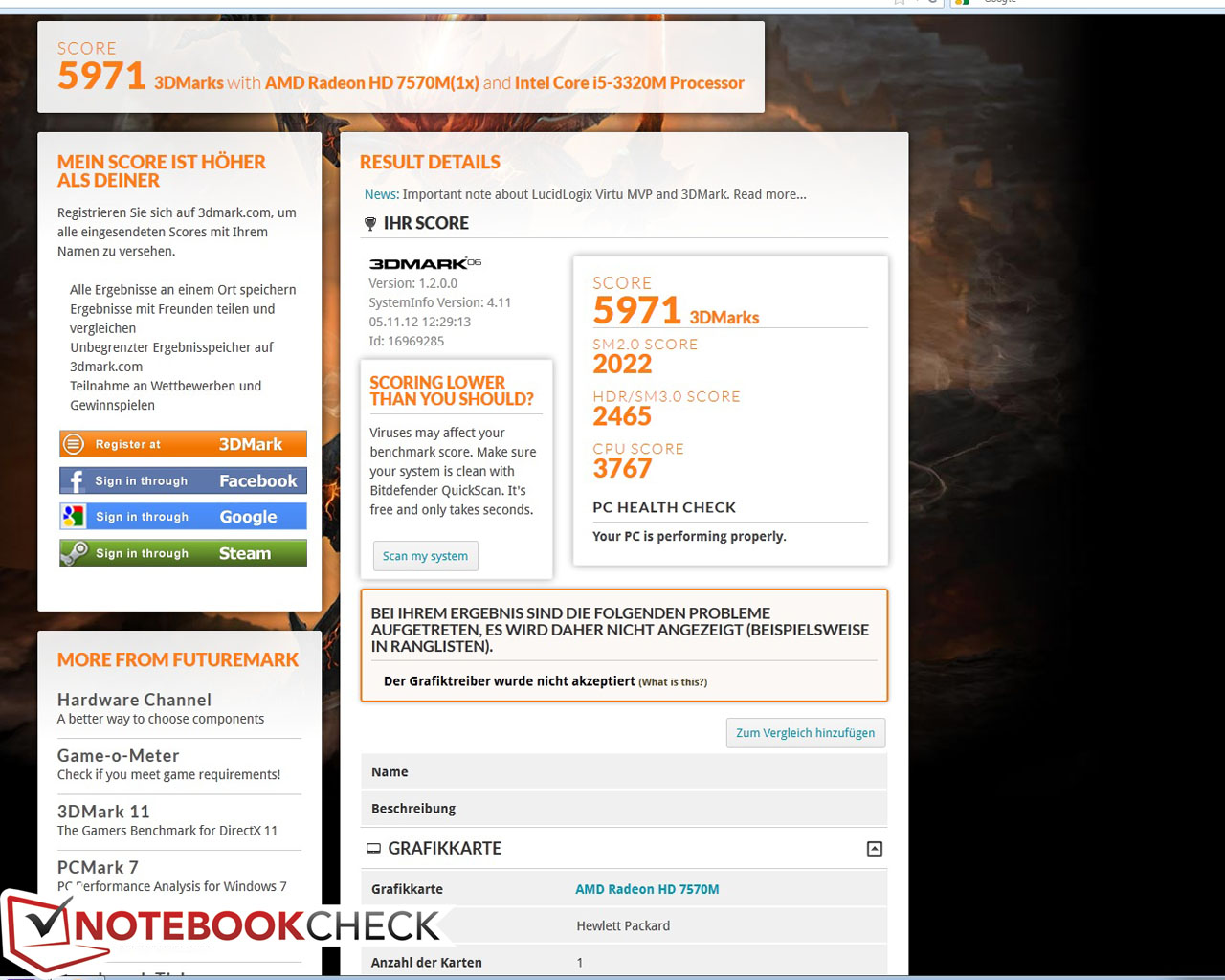Click the 'Hewlett Packard' vendor text
Screen dimensions: 1225x980
(623, 926)
